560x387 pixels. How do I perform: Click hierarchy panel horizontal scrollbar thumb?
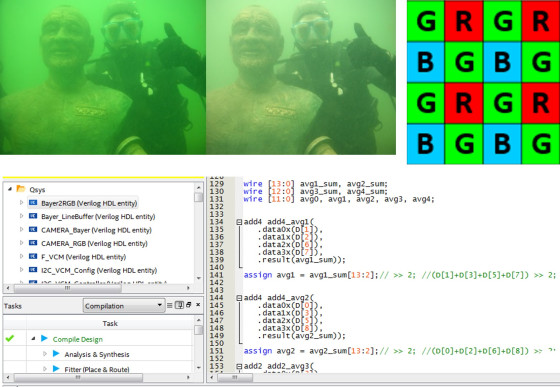coord(68,288)
